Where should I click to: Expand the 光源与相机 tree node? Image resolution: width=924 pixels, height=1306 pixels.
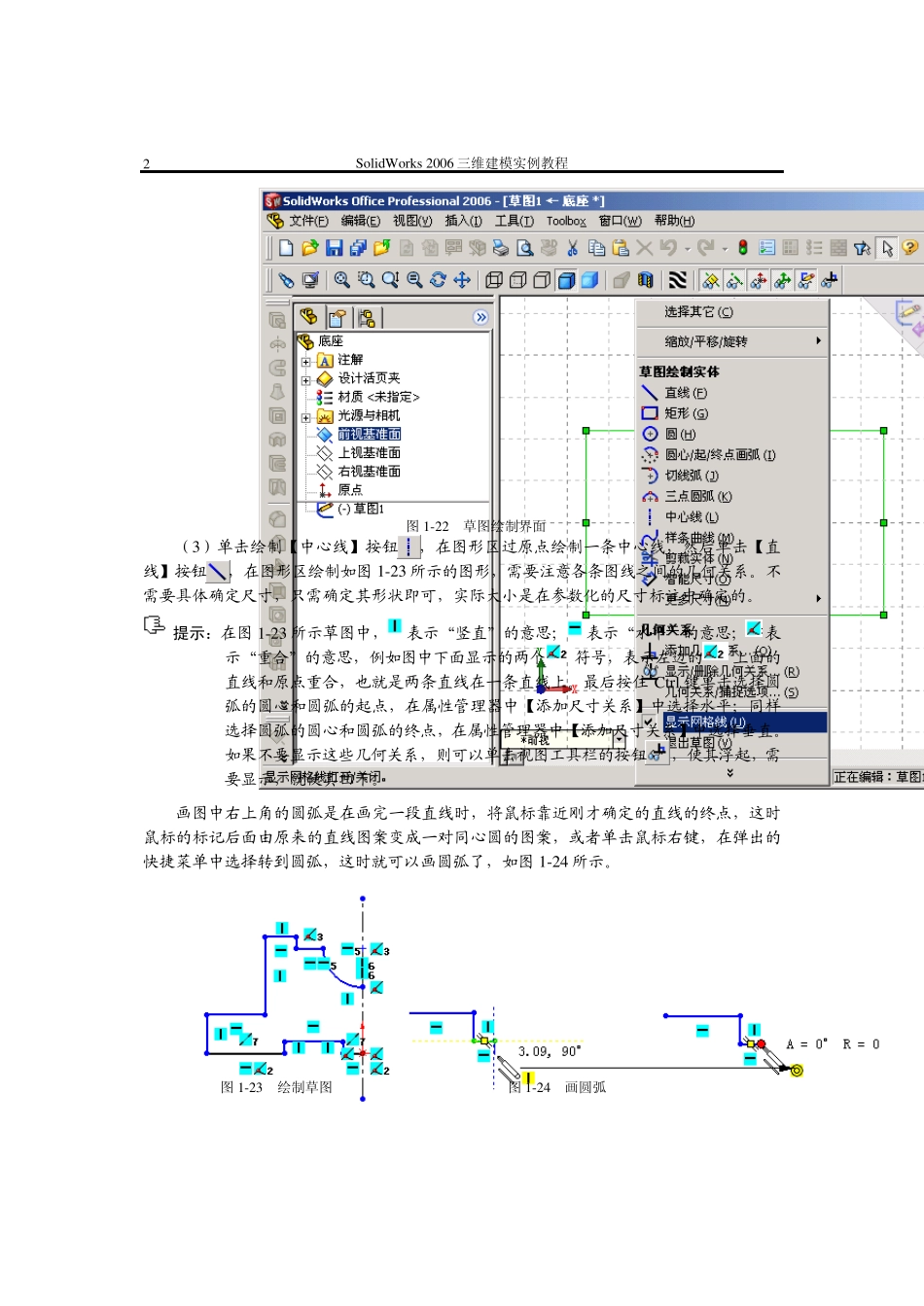tap(305, 416)
